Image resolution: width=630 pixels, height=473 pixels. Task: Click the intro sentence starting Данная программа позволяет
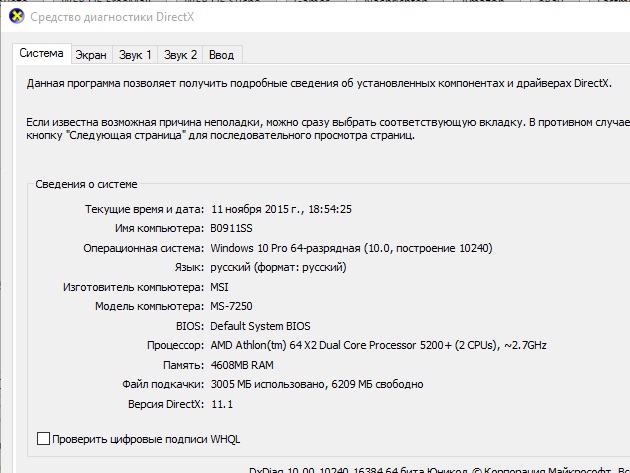pyautogui.click(x=319, y=84)
